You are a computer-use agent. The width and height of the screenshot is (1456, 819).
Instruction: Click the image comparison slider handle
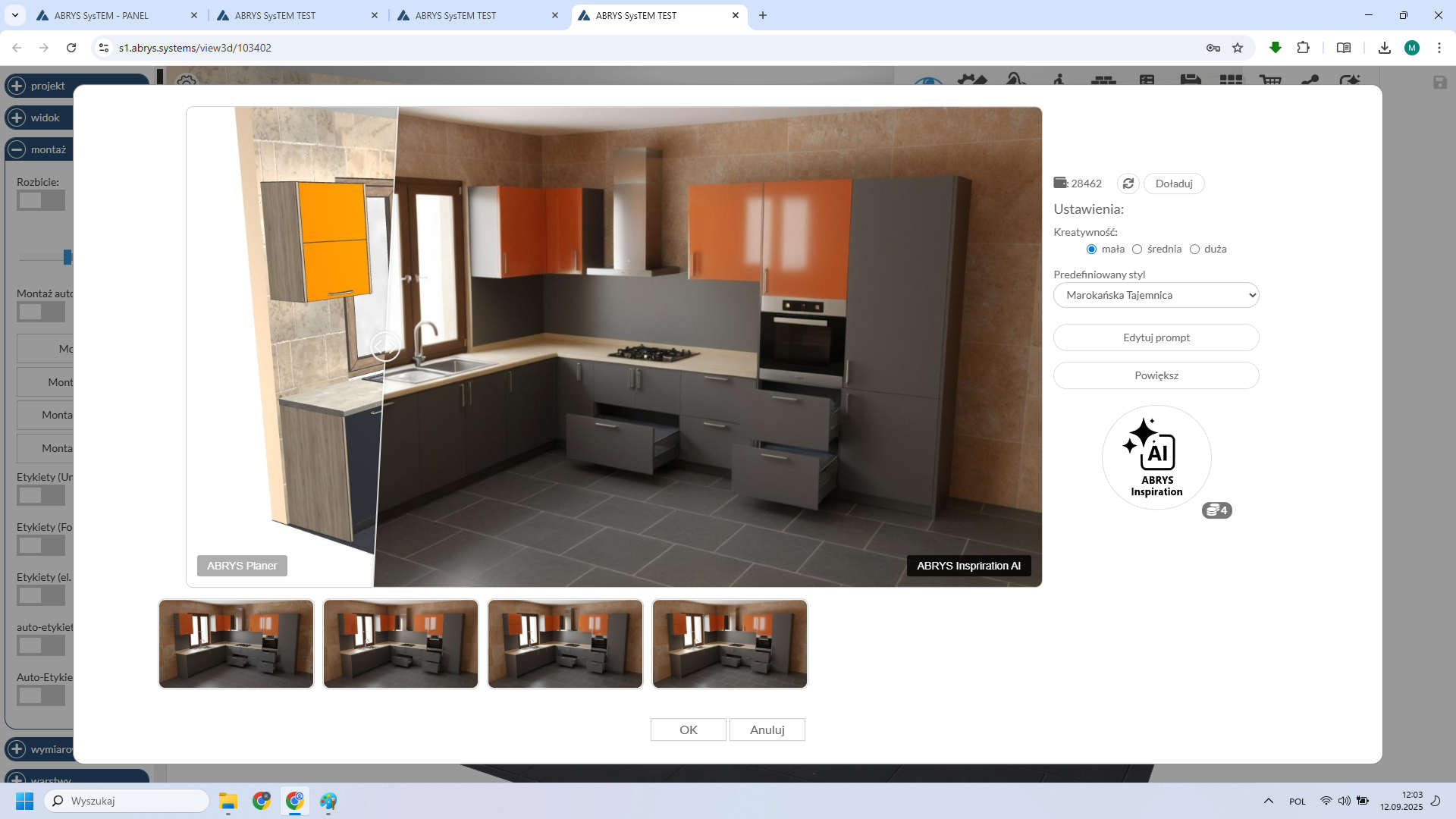[384, 346]
